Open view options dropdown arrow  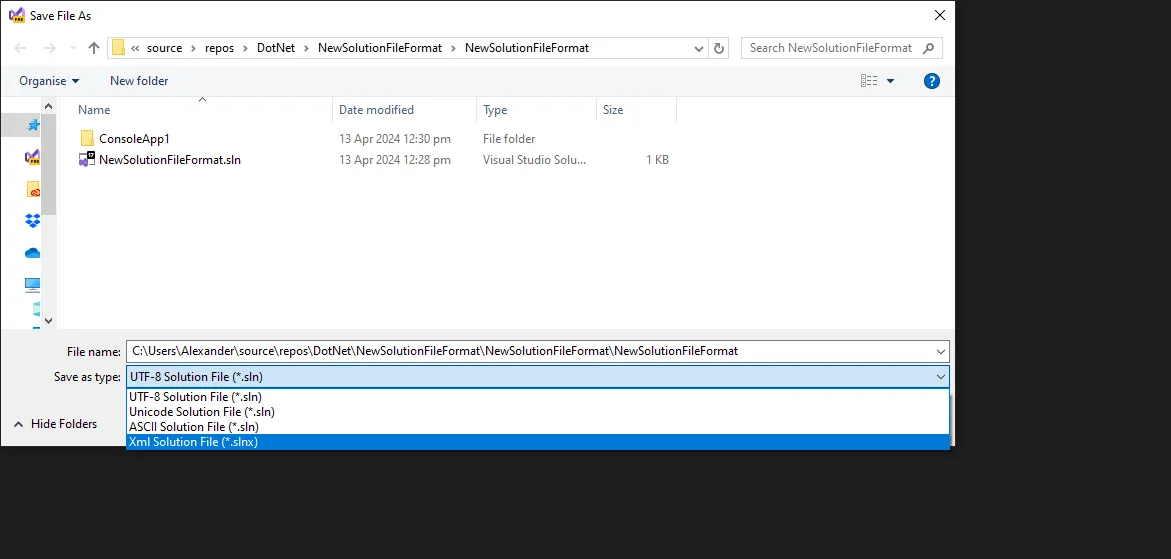889,81
